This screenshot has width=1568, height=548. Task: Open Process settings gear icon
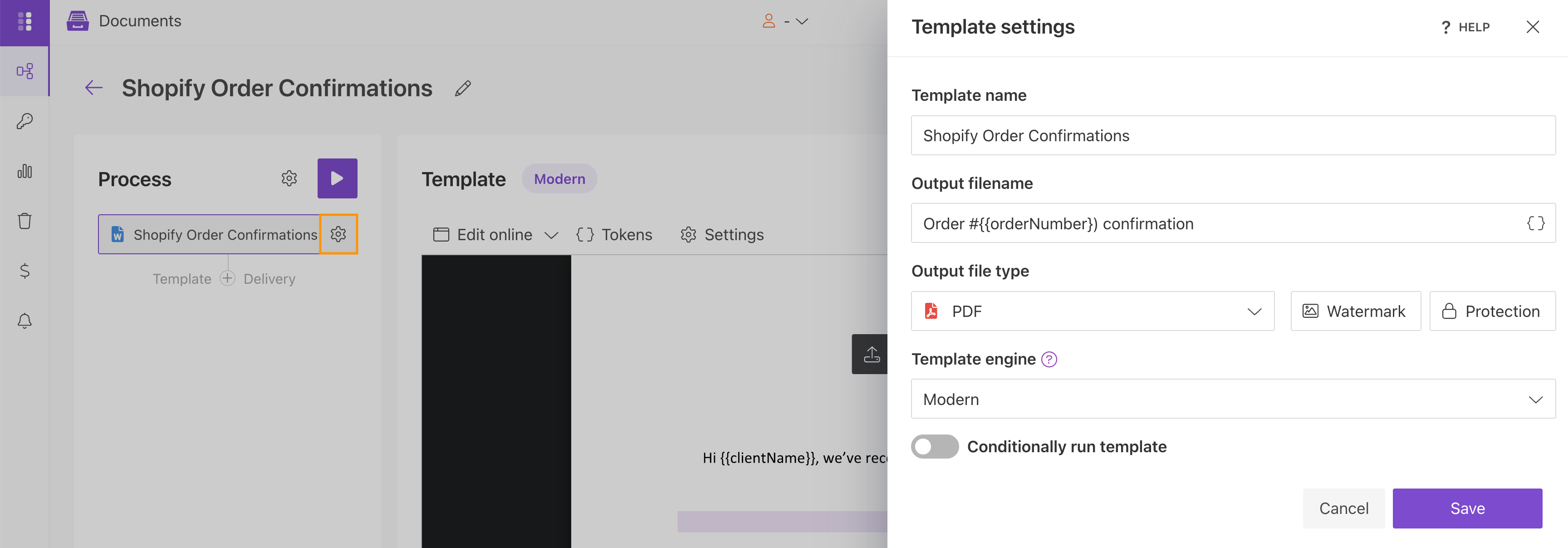pos(289,178)
